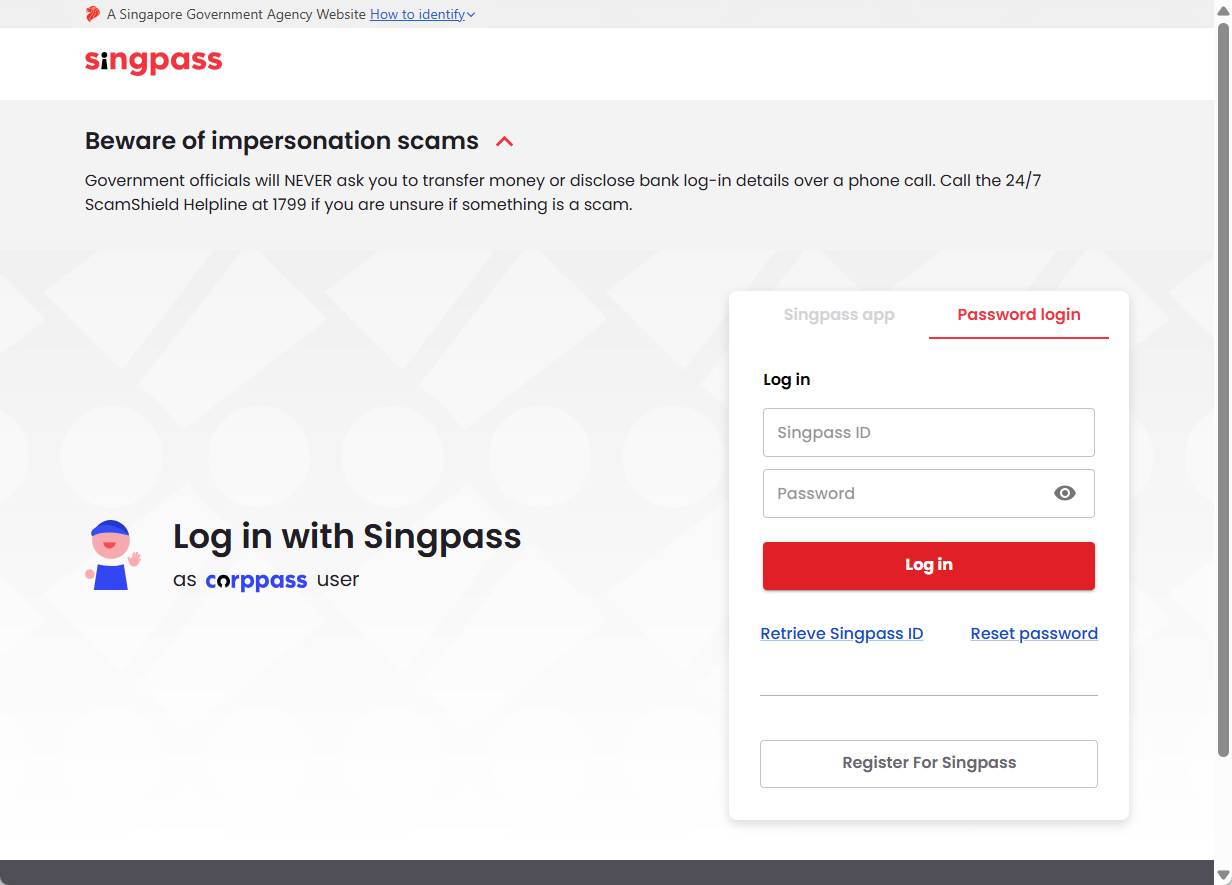Viewport: 1232px width, 885px height.
Task: Collapse the impersonation scams warning chevron
Action: tap(505, 142)
